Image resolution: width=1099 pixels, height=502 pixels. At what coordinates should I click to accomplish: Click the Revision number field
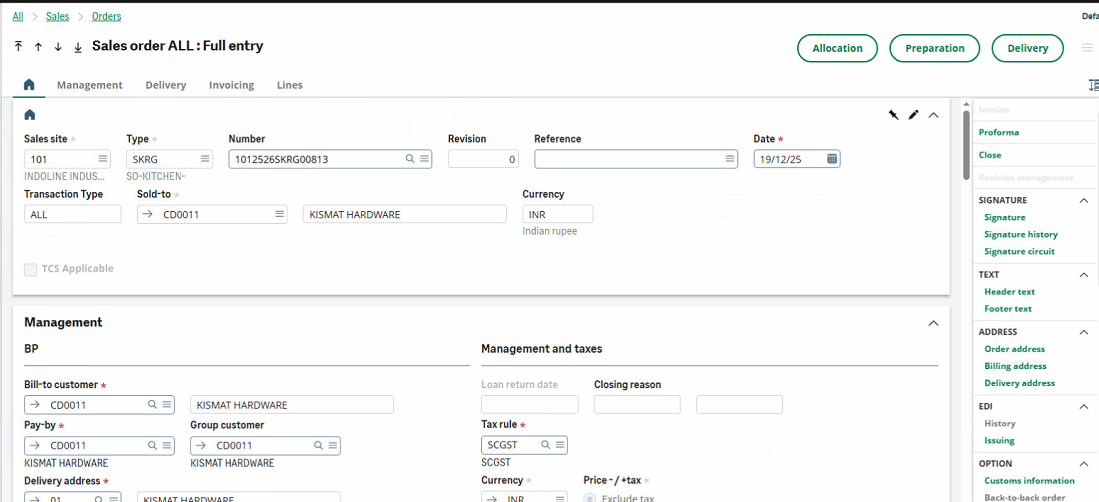click(483, 159)
